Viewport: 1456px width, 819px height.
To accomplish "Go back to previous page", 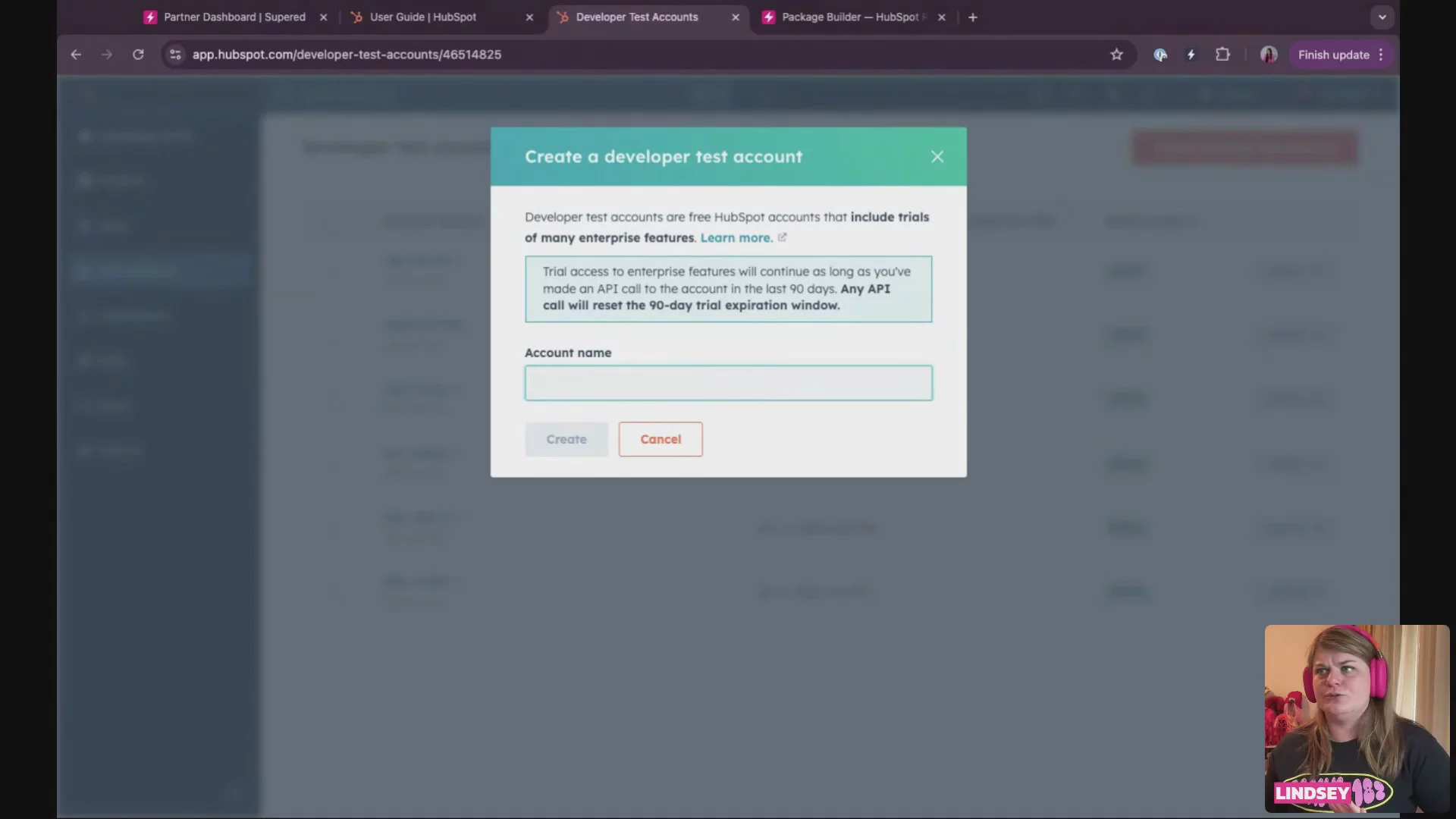I will tap(76, 55).
